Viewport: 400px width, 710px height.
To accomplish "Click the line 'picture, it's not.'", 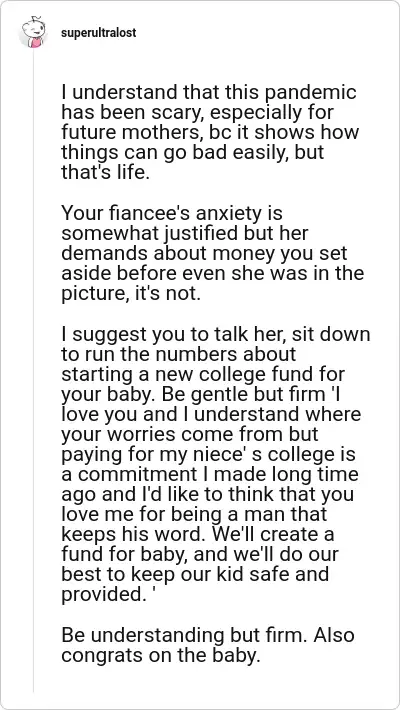I will pos(130,293).
